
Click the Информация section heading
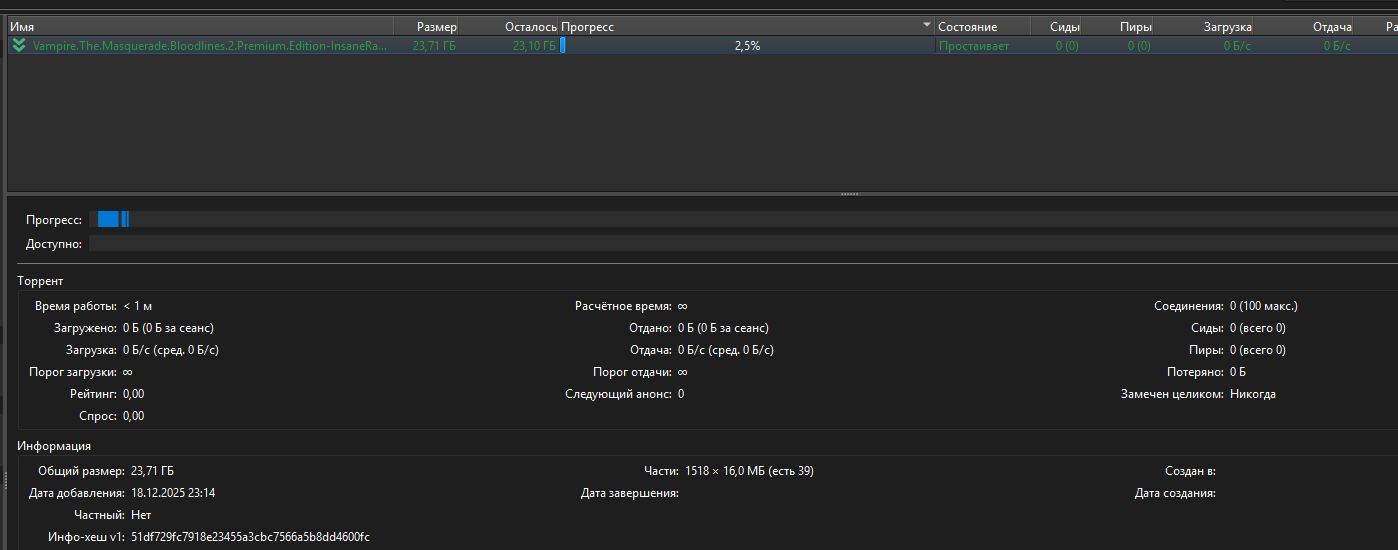[54, 446]
